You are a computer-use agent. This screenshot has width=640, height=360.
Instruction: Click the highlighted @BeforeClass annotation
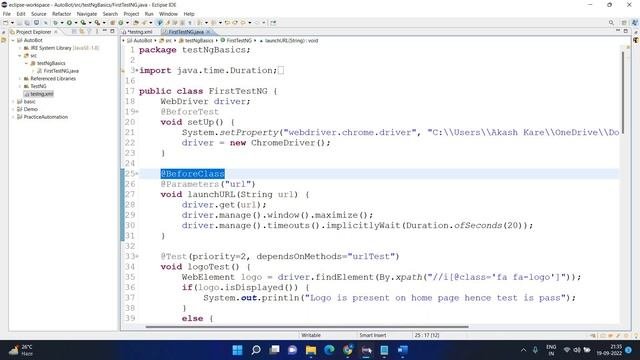(192, 173)
